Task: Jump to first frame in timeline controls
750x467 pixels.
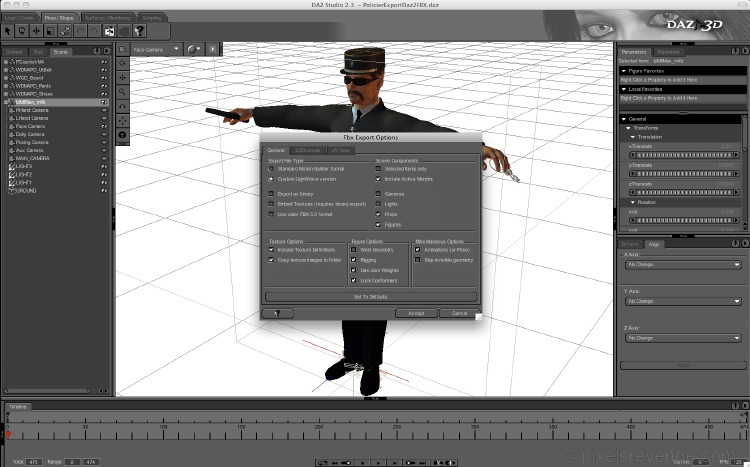Action: tap(335, 463)
